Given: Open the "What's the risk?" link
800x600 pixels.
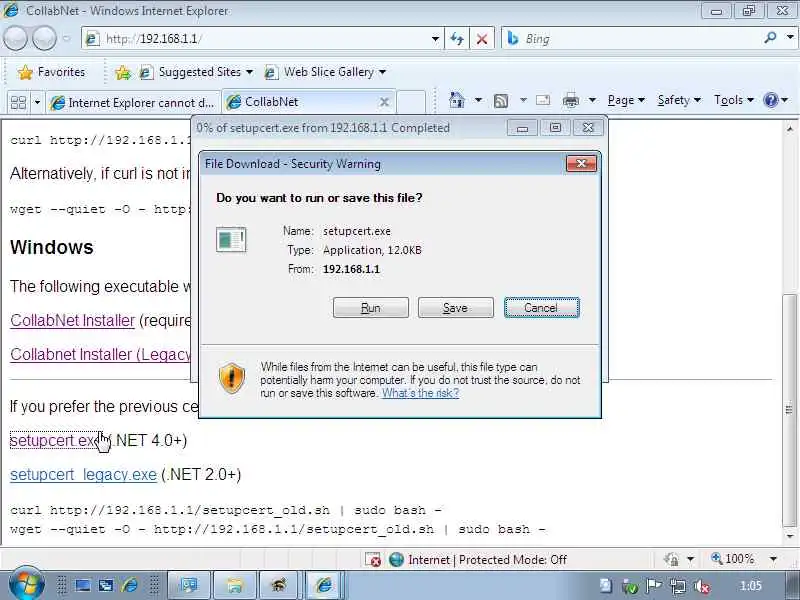Looking at the screenshot, I should point(420,393).
